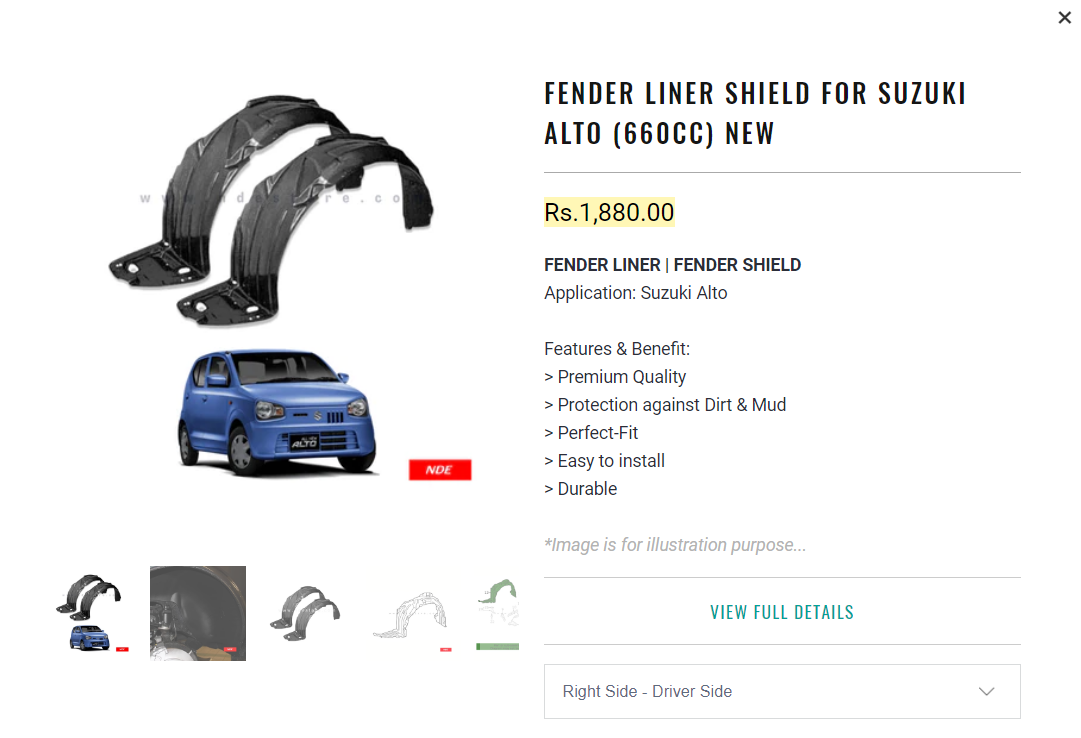Click View Full Details link
This screenshot has height=738, width=1081.
782,612
